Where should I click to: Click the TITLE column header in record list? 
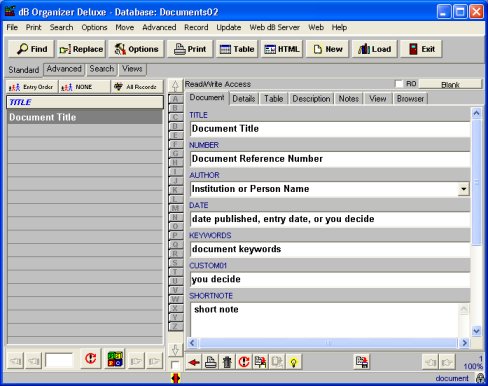coord(85,102)
